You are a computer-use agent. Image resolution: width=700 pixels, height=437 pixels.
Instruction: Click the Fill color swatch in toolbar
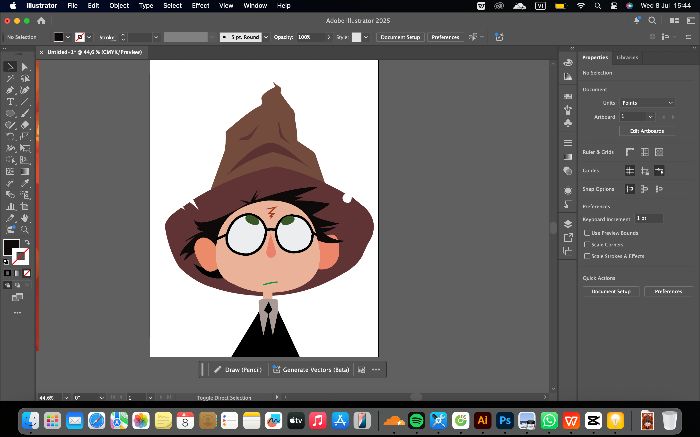[11, 247]
